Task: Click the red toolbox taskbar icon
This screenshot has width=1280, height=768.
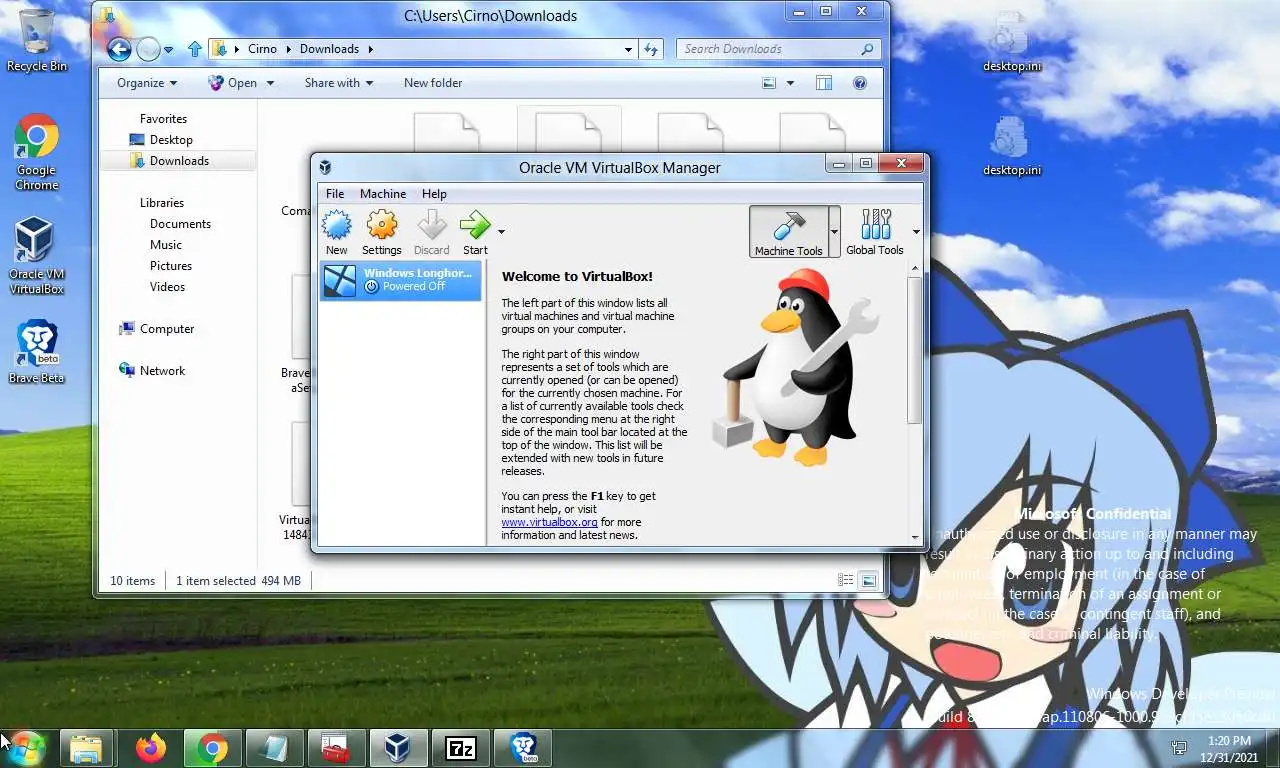Action: (335, 748)
